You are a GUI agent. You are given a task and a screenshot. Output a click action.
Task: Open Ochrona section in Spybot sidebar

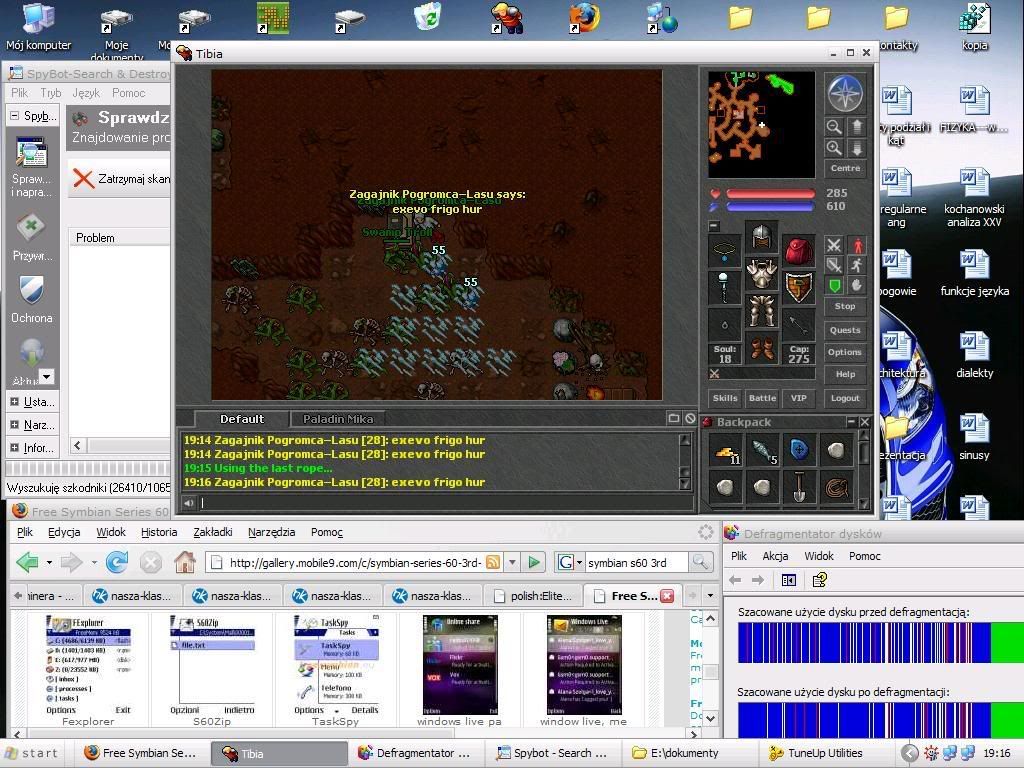point(31,298)
